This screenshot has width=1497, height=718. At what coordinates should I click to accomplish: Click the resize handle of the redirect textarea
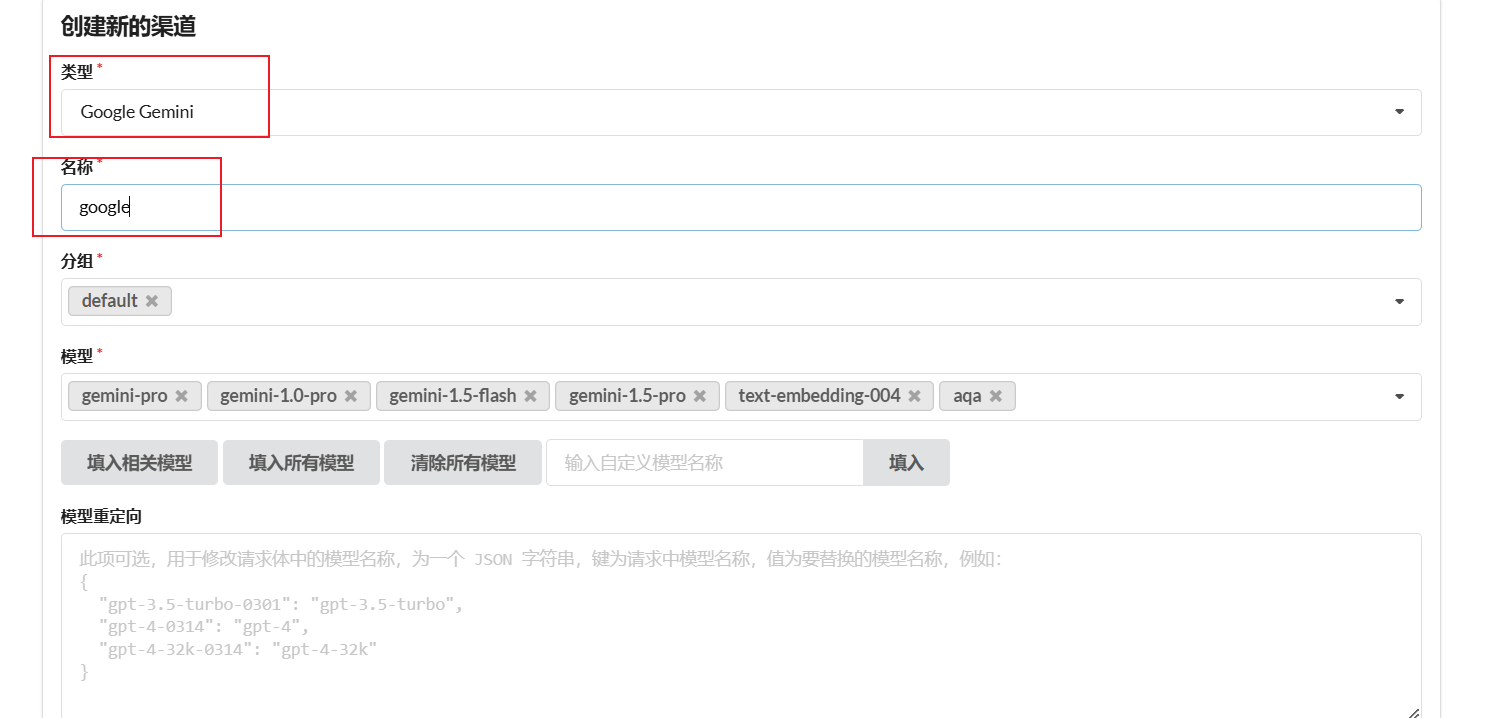(1412, 710)
